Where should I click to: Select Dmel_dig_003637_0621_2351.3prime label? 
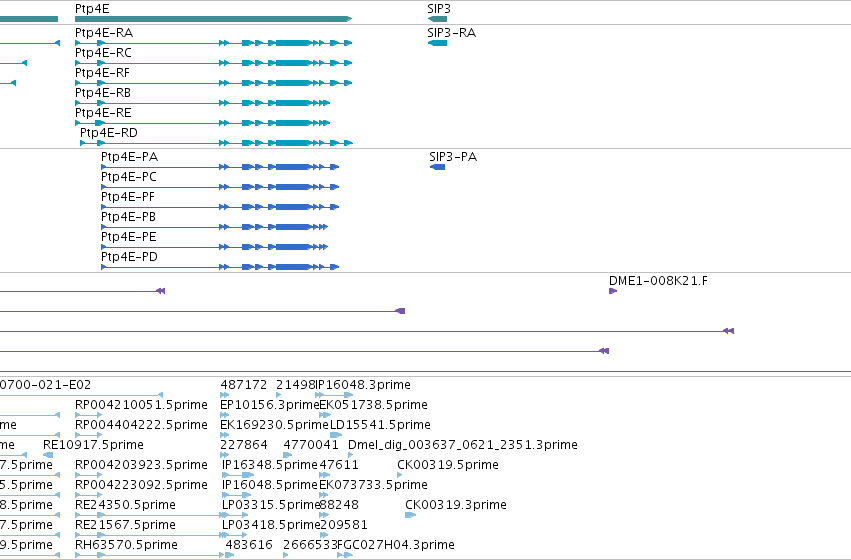point(463,445)
